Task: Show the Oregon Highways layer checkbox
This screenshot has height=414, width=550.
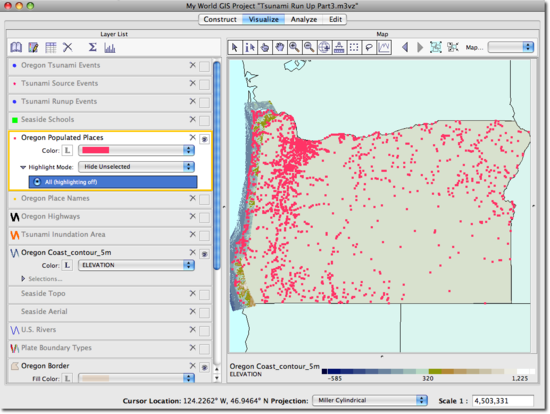Action: (204, 218)
